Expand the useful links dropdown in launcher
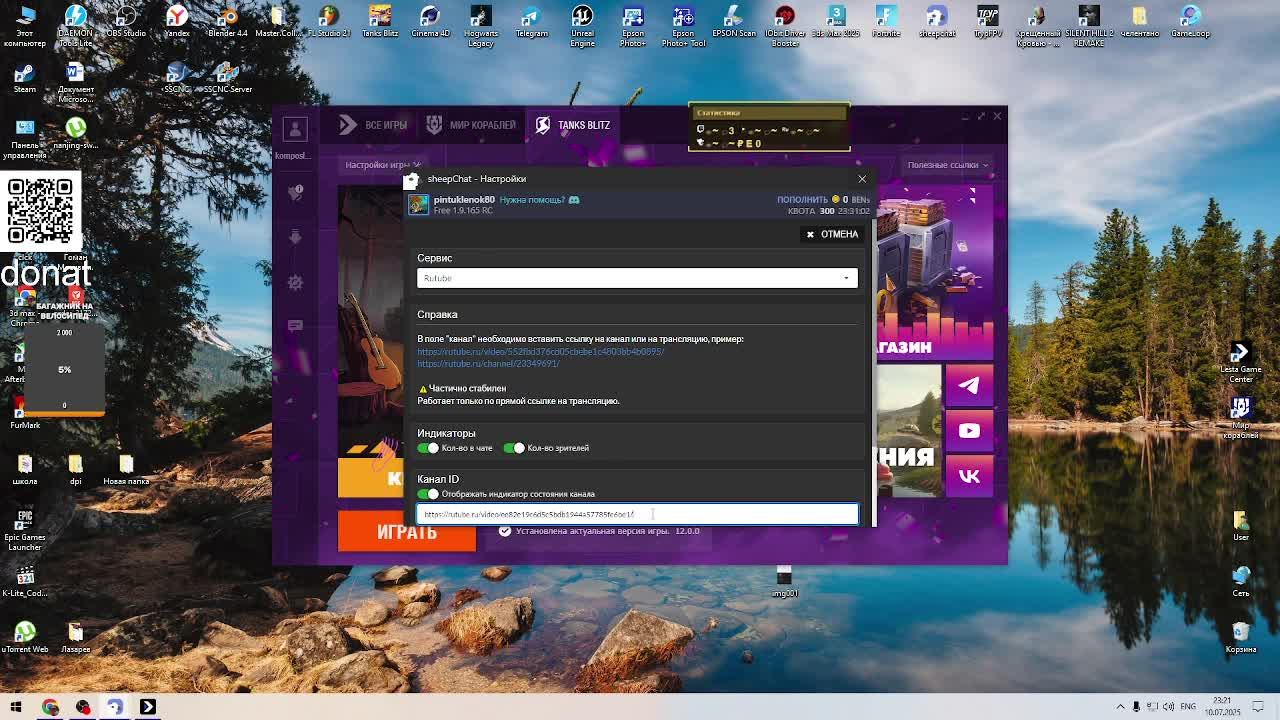Screen dimensions: 1280x720 pyautogui.click(x=947, y=165)
